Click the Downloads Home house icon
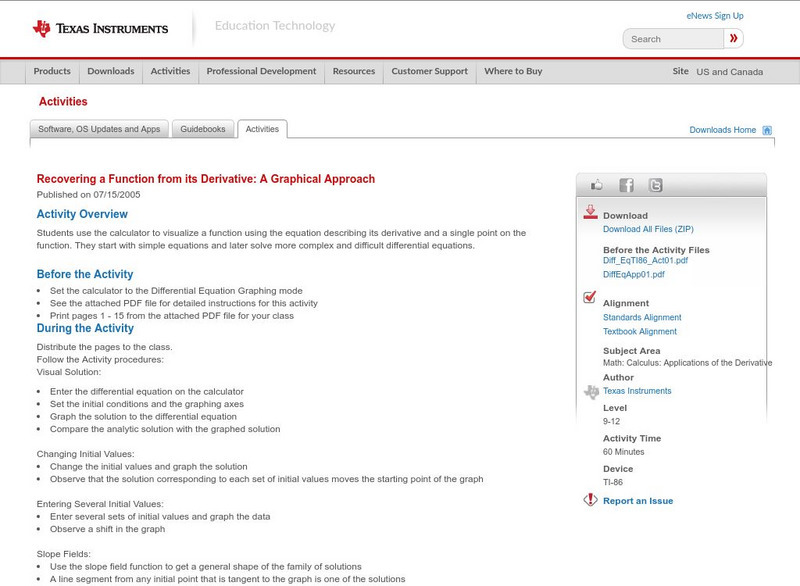The width and height of the screenshot is (800, 586). tap(767, 130)
